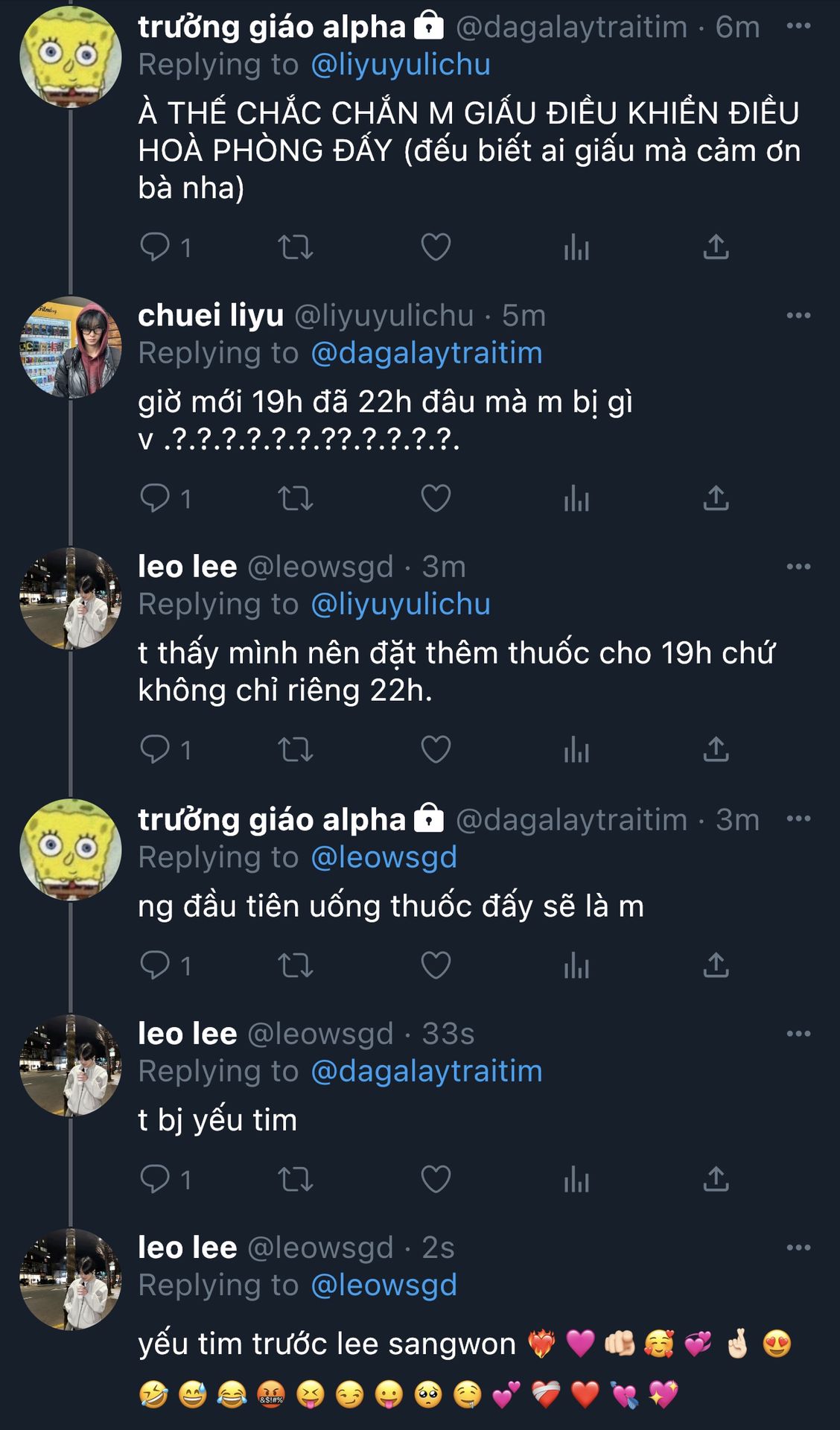
Task: Open the @dagalaytraitim mention in chuei liyu's reply
Action: [x=426, y=353]
